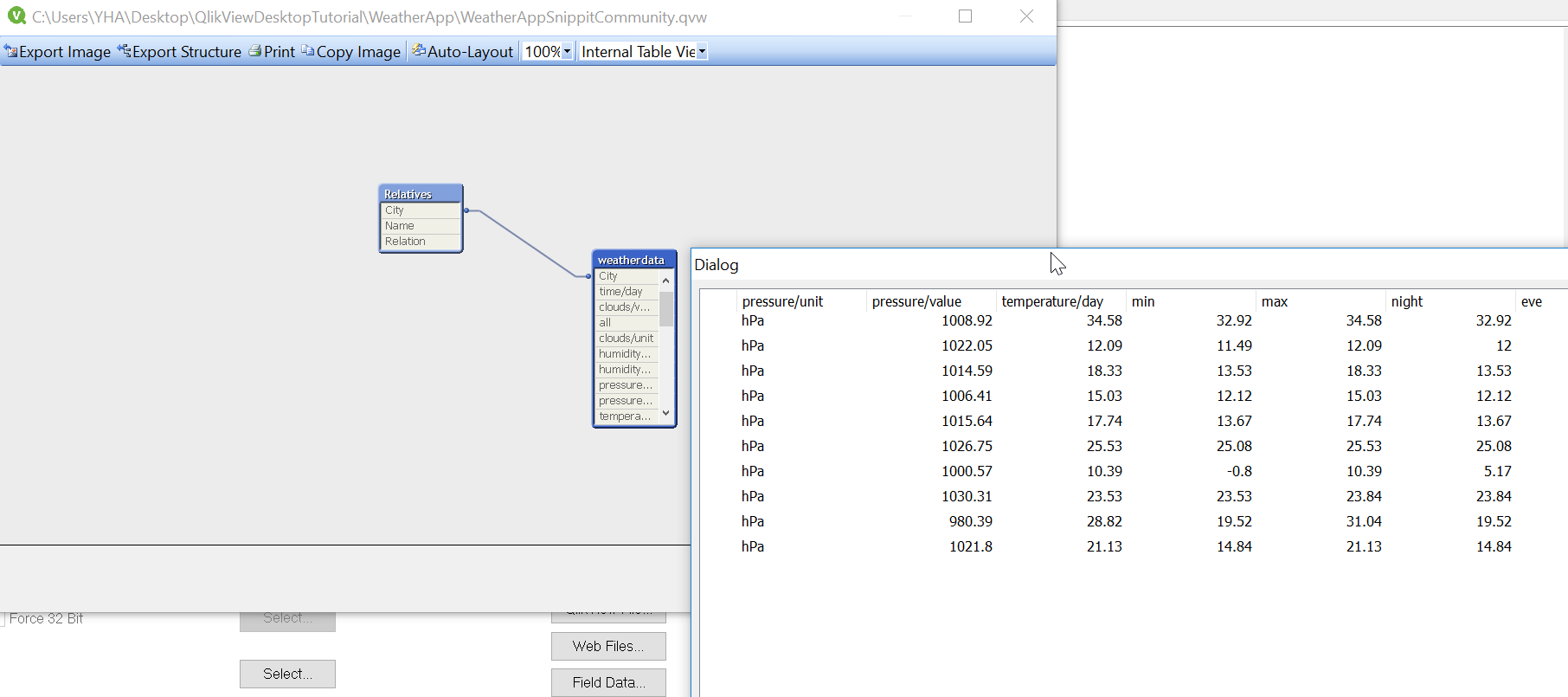Choose Export Structure in the toolbar
Viewport: 1568px width, 697px height.
point(180,52)
